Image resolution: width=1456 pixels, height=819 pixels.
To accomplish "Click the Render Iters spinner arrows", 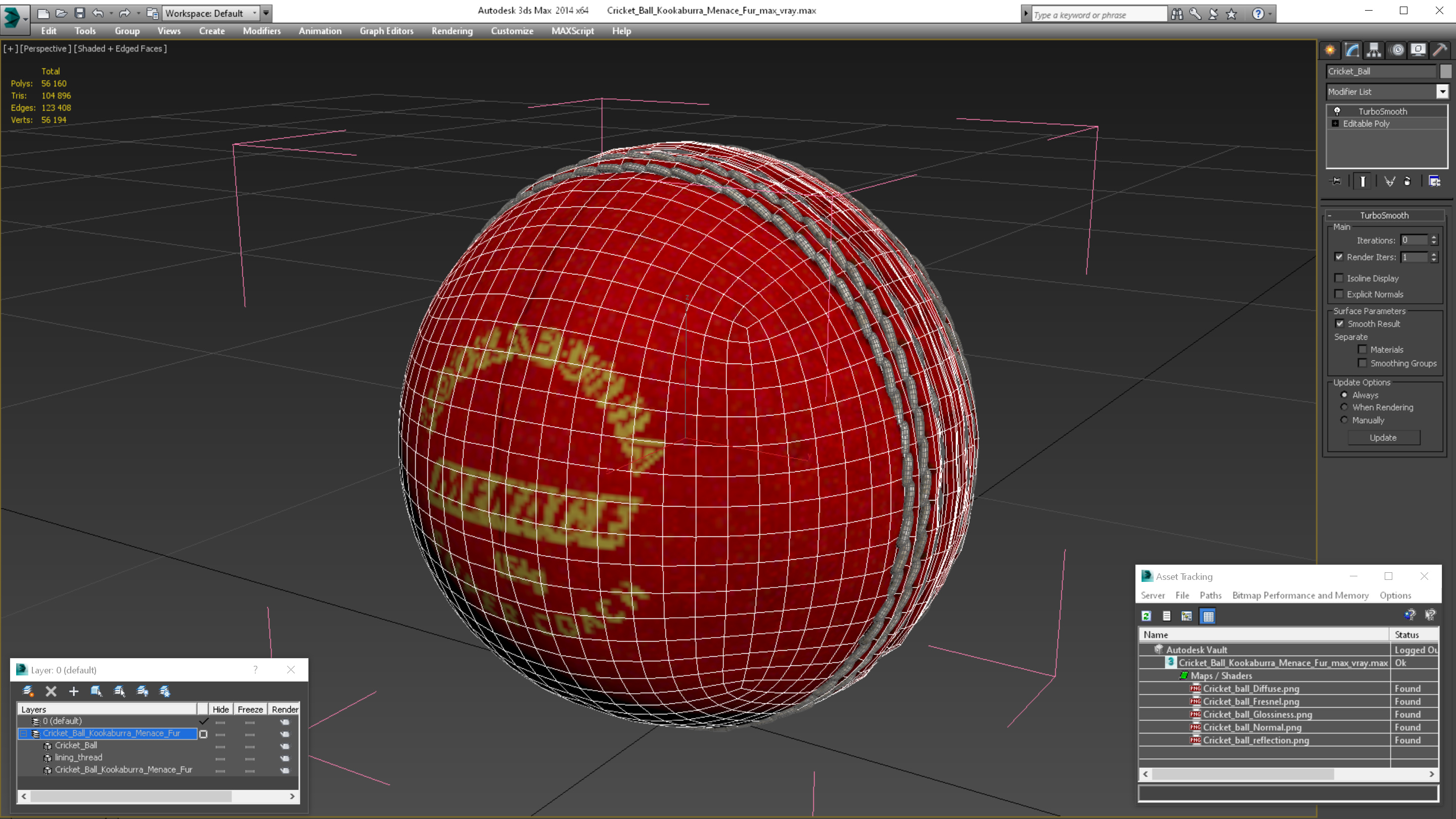I will tap(1434, 257).
